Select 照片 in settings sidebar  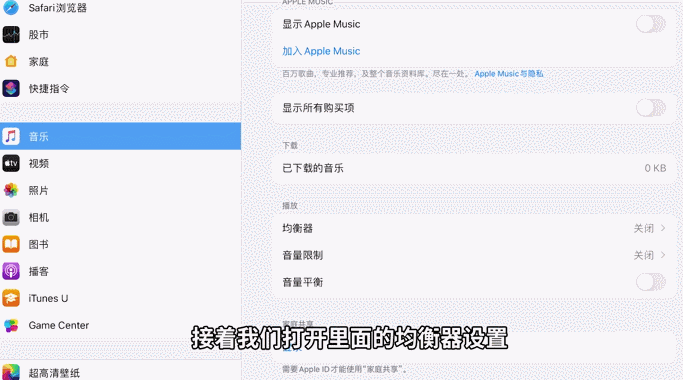coord(120,190)
